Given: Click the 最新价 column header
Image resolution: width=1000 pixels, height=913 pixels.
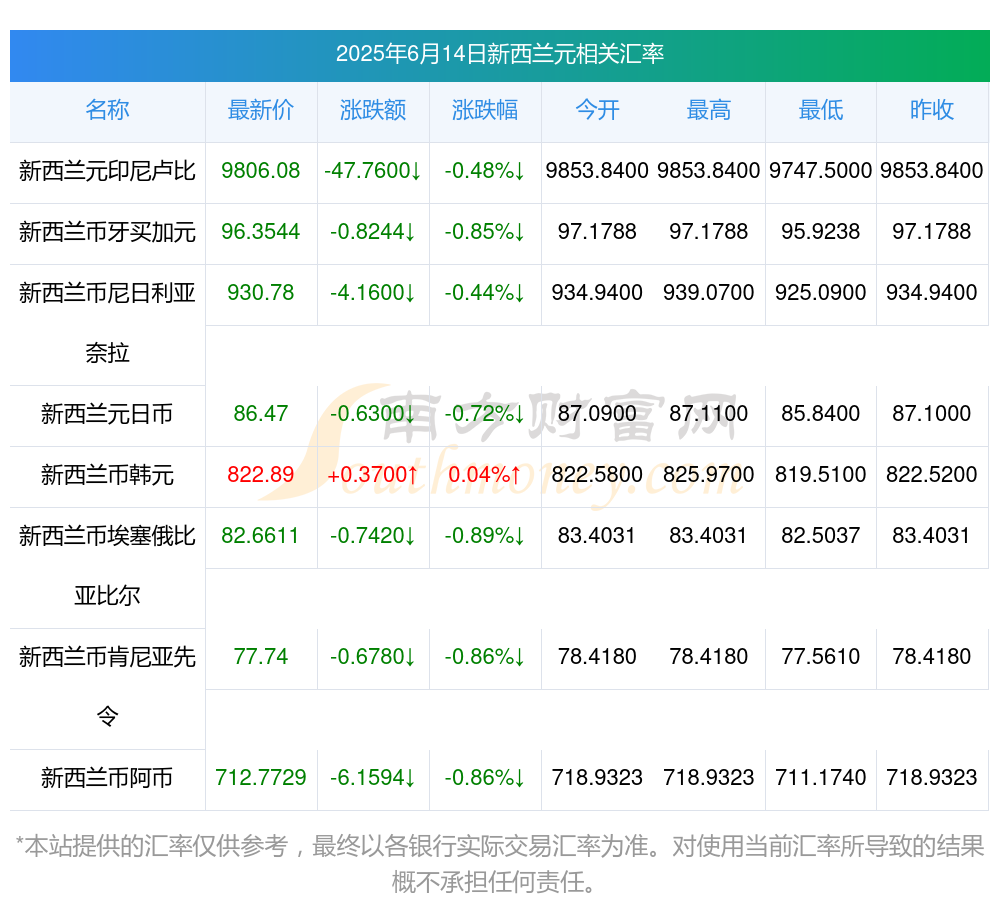Looking at the screenshot, I should 261,110.
